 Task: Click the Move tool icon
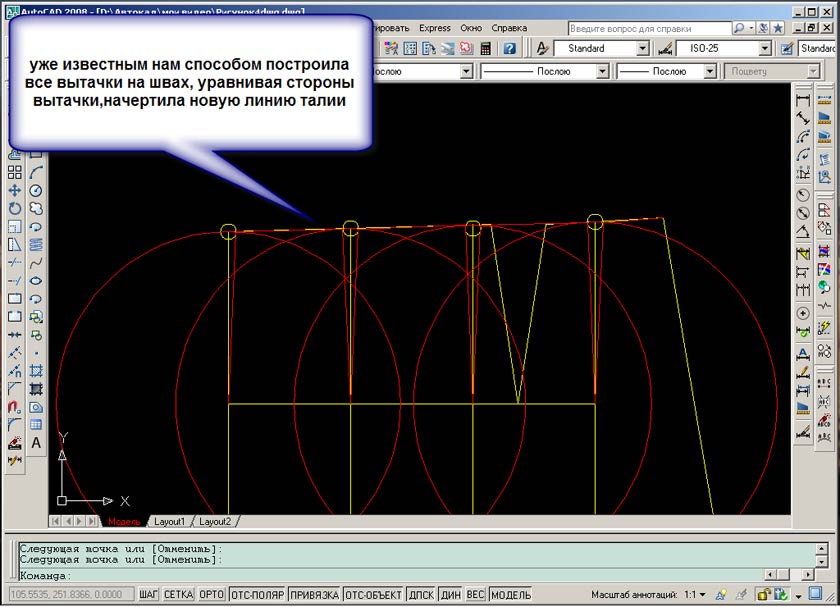tap(15, 190)
